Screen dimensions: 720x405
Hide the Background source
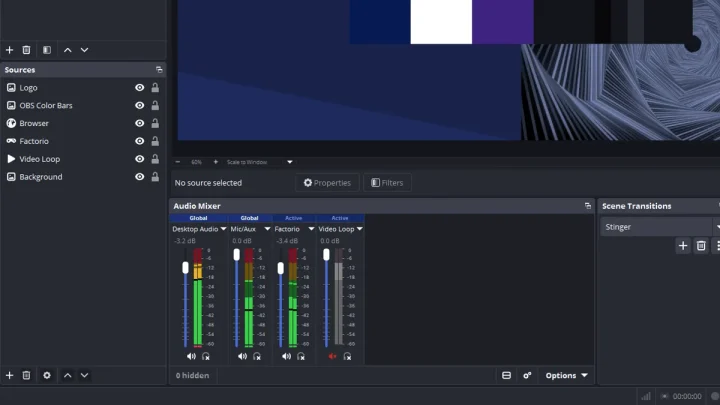140,177
